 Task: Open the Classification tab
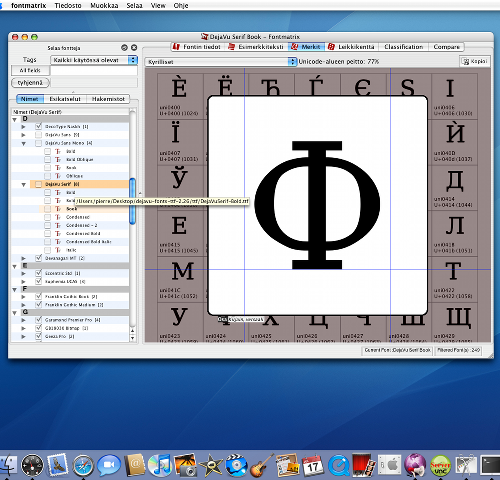403,47
